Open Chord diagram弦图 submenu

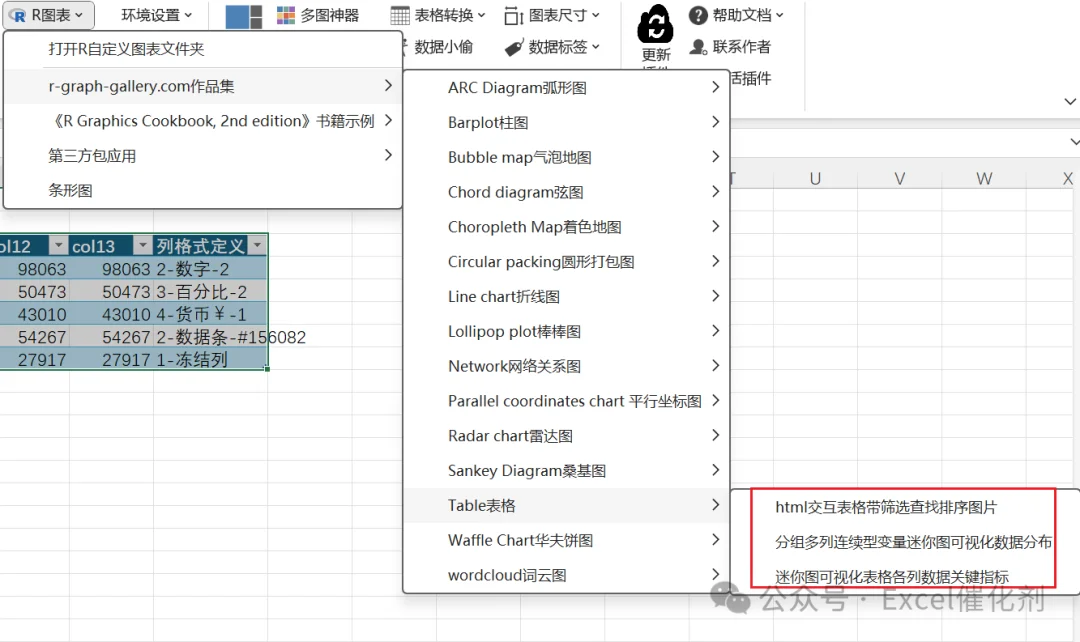click(566, 192)
